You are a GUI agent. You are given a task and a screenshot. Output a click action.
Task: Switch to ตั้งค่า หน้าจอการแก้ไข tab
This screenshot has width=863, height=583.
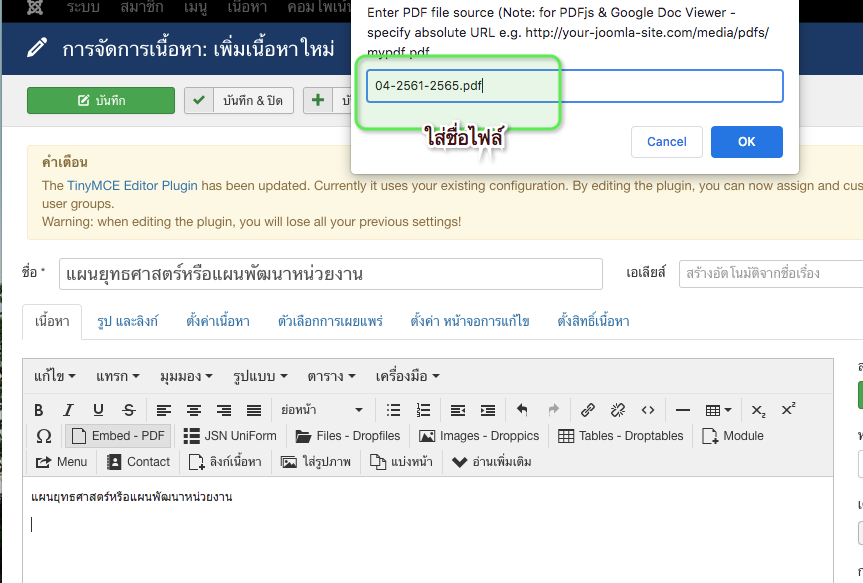click(x=470, y=322)
